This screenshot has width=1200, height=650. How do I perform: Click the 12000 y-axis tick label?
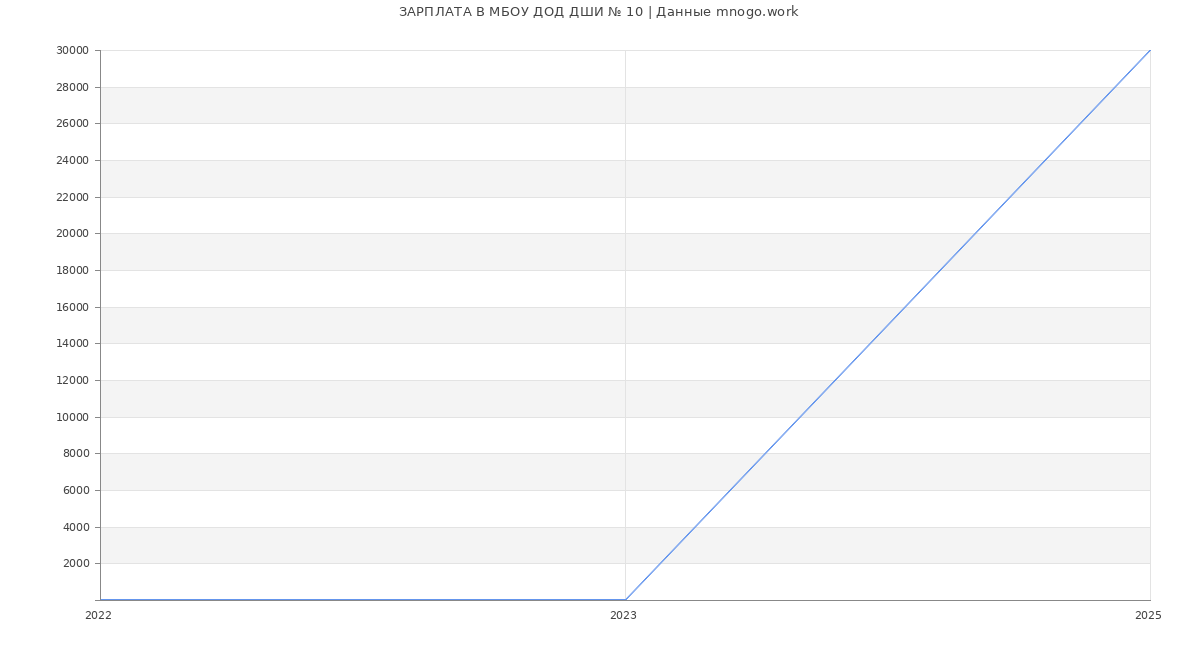[72, 381]
